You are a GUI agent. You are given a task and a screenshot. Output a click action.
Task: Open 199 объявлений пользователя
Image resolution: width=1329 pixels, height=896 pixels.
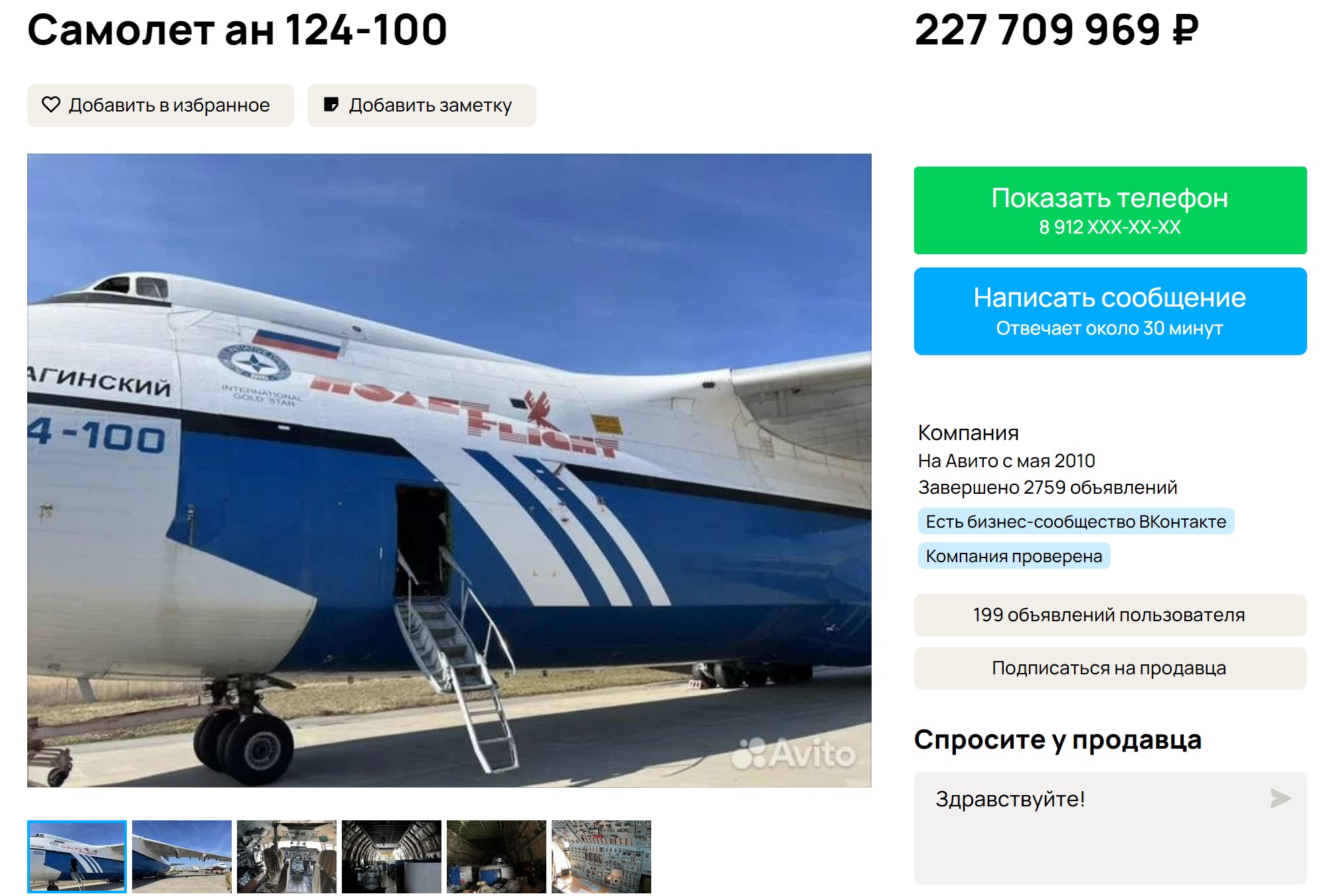click(x=1110, y=615)
